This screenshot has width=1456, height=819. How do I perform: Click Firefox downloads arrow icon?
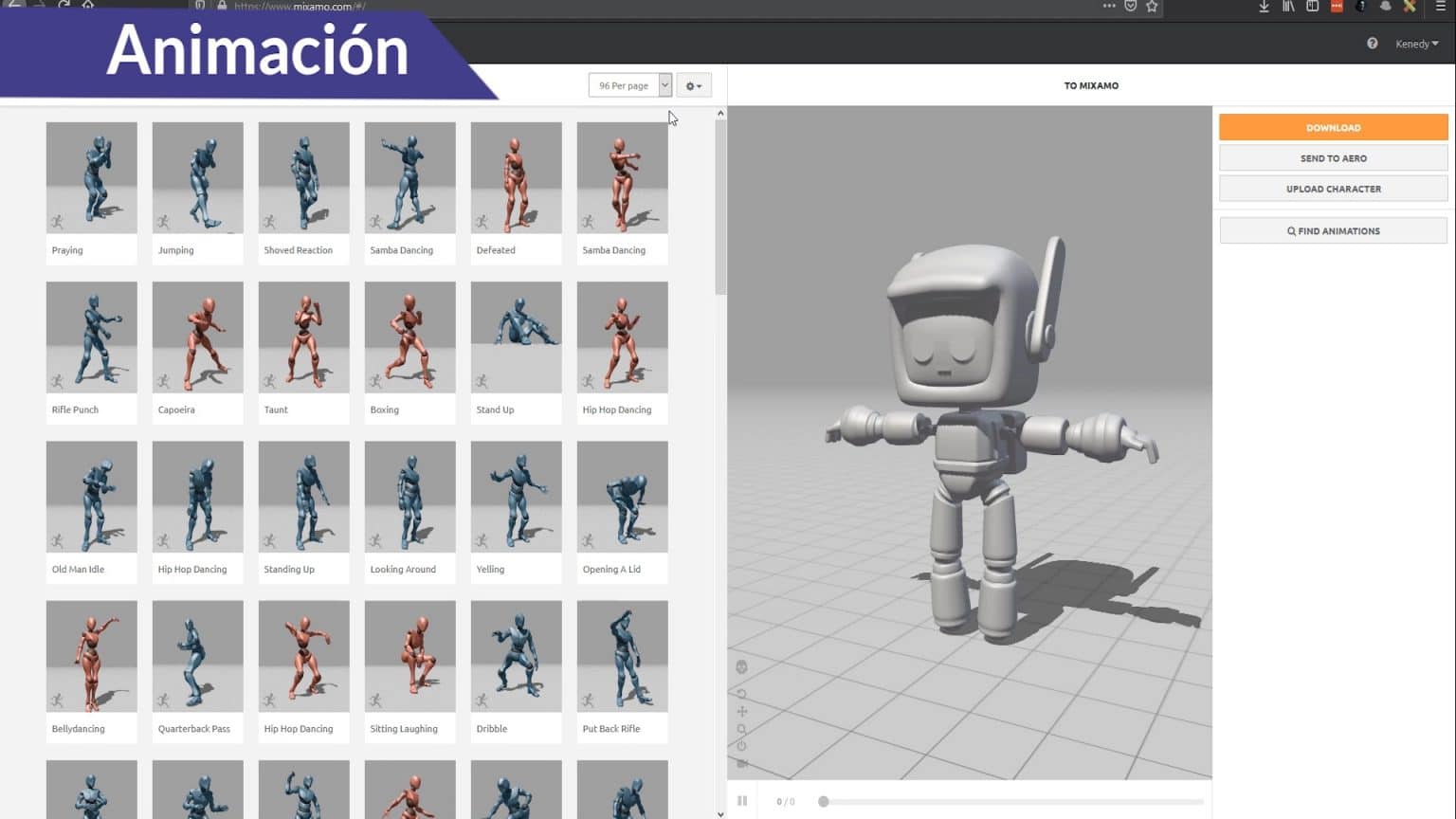[x=1264, y=7]
